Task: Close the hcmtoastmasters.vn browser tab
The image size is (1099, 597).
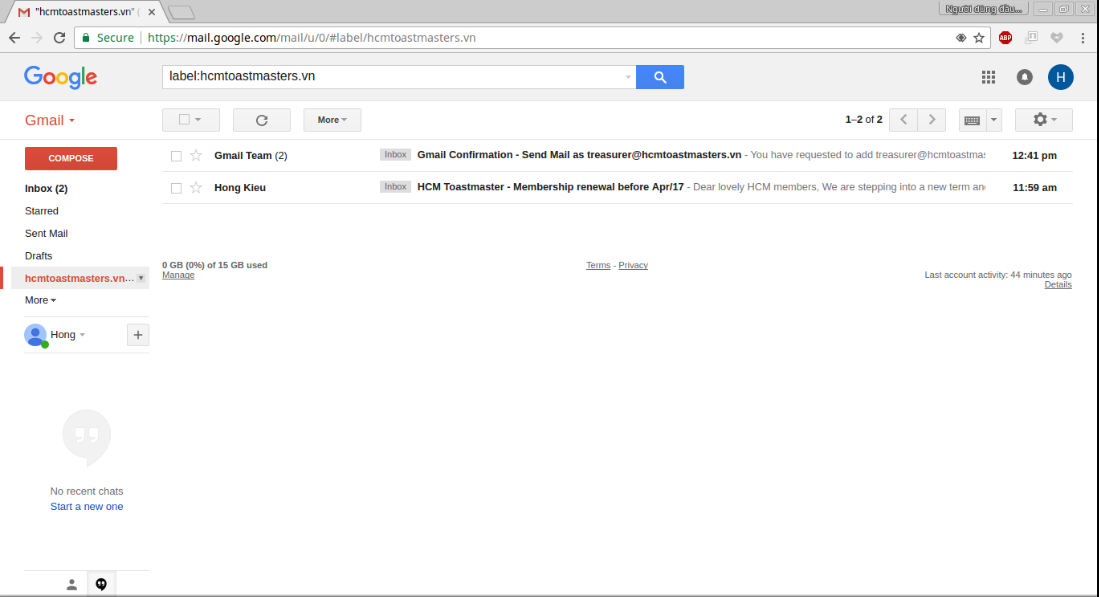Action: 151,12
